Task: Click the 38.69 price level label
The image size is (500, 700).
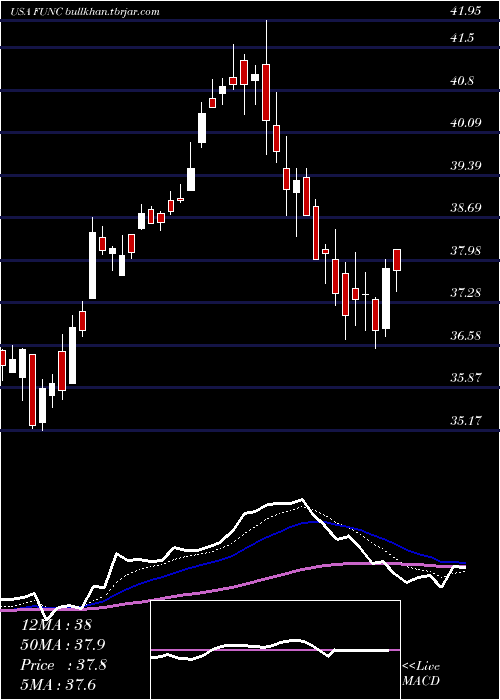Action: pyautogui.click(x=466, y=208)
